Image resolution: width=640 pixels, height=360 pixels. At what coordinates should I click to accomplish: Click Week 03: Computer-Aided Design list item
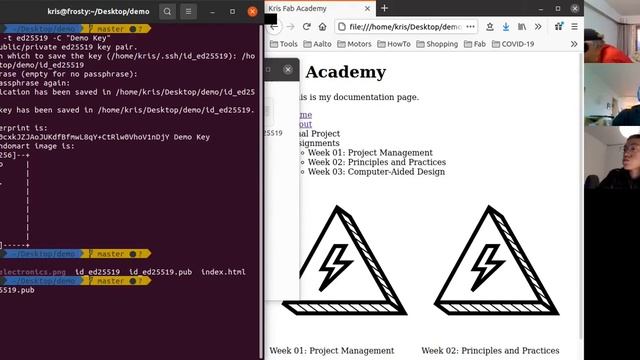click(376, 171)
